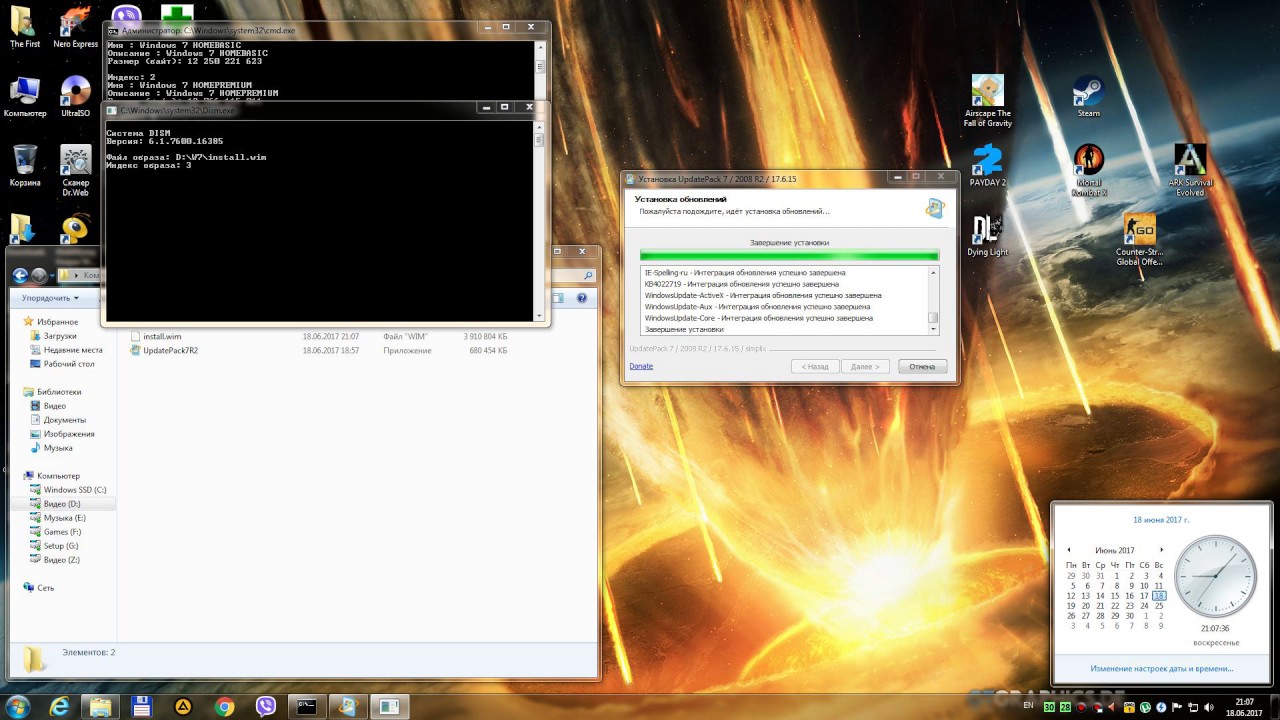The height and width of the screenshot is (720, 1280).
Task: Open Изменение настроек даты и времени link
Action: [x=1162, y=668]
